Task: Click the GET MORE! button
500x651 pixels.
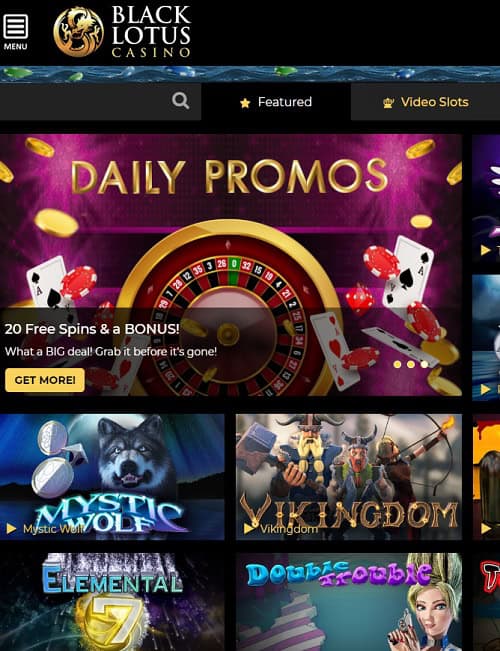Action: (x=45, y=380)
